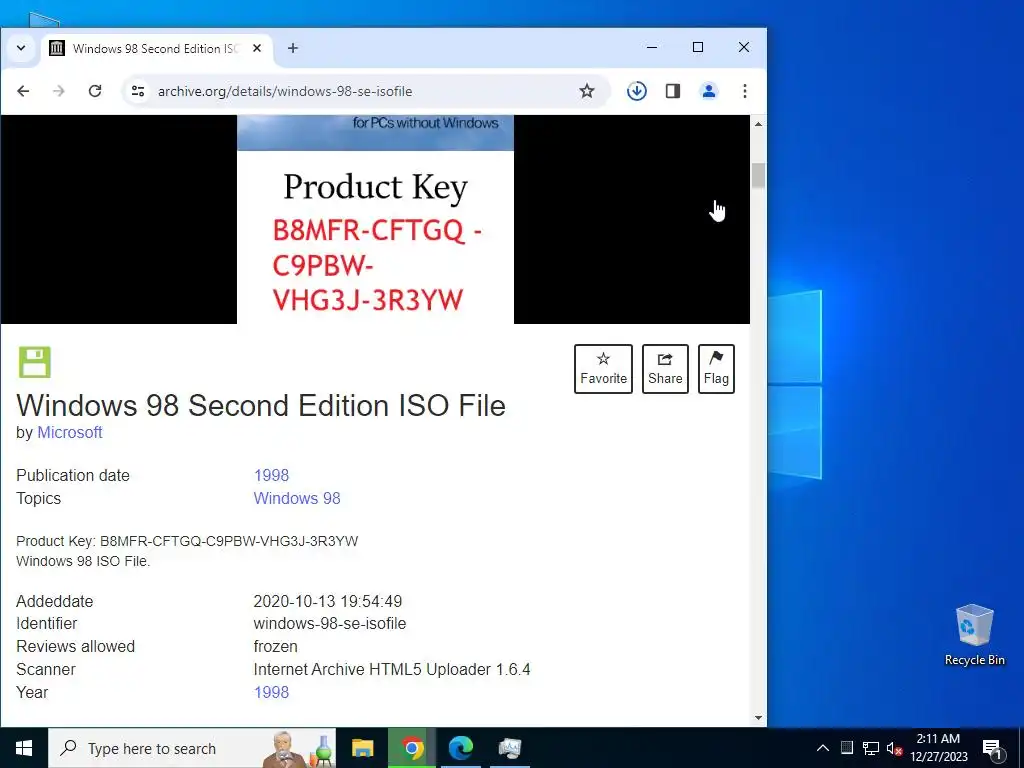
Task: Click the scrollbar down arrow
Action: [758, 718]
